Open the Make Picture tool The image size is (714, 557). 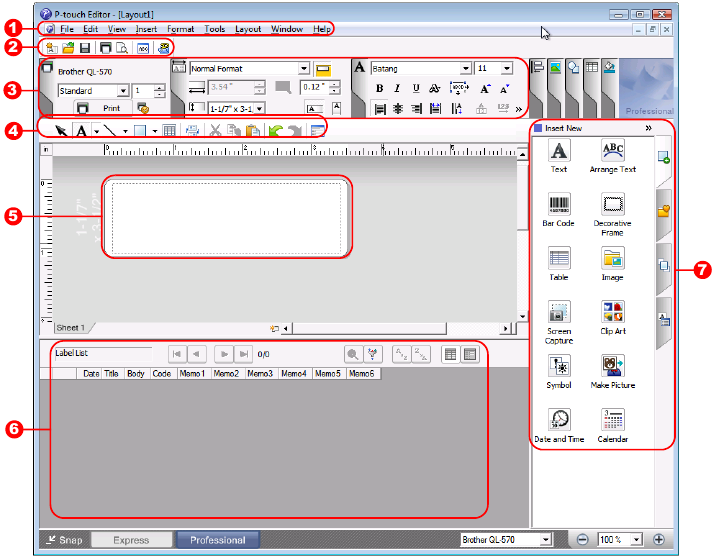612,372
